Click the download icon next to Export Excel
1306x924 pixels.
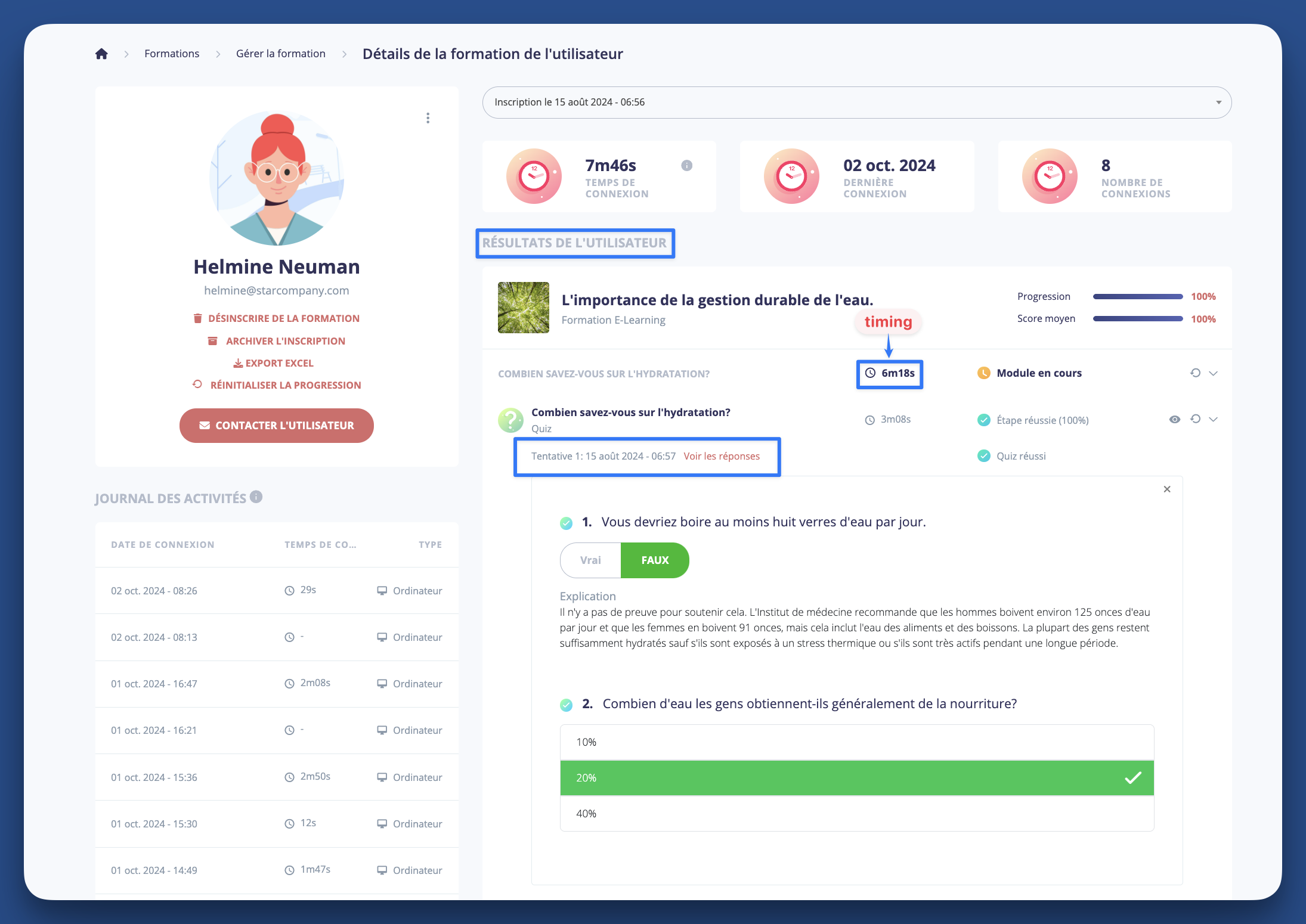tap(238, 362)
